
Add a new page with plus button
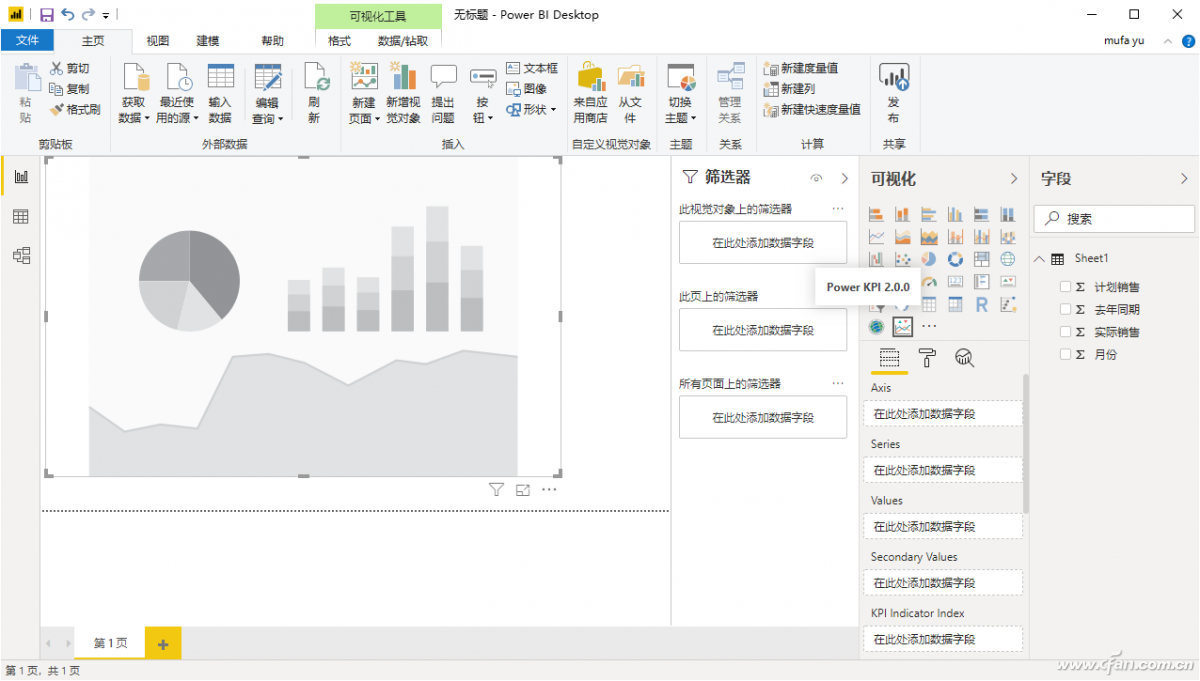[x=163, y=643]
